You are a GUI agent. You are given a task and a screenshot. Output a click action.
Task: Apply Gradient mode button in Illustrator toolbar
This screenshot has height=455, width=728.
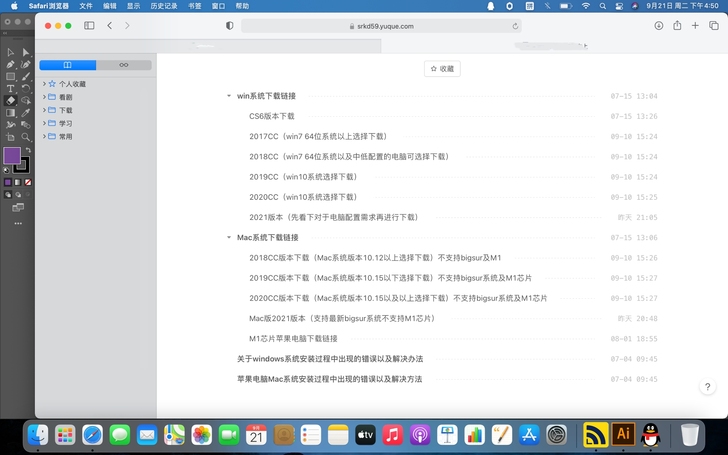tap(18, 182)
